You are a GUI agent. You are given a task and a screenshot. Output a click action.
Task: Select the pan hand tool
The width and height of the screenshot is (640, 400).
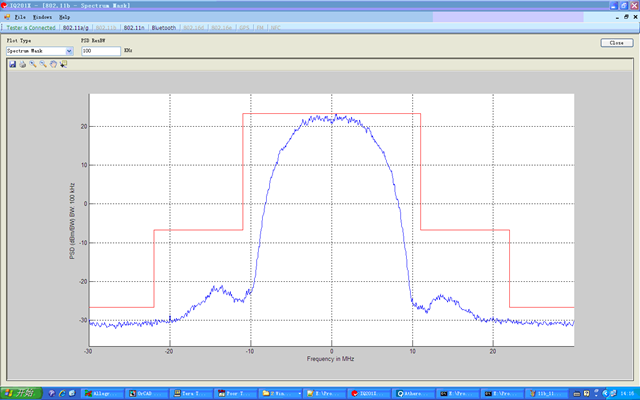click(x=53, y=64)
